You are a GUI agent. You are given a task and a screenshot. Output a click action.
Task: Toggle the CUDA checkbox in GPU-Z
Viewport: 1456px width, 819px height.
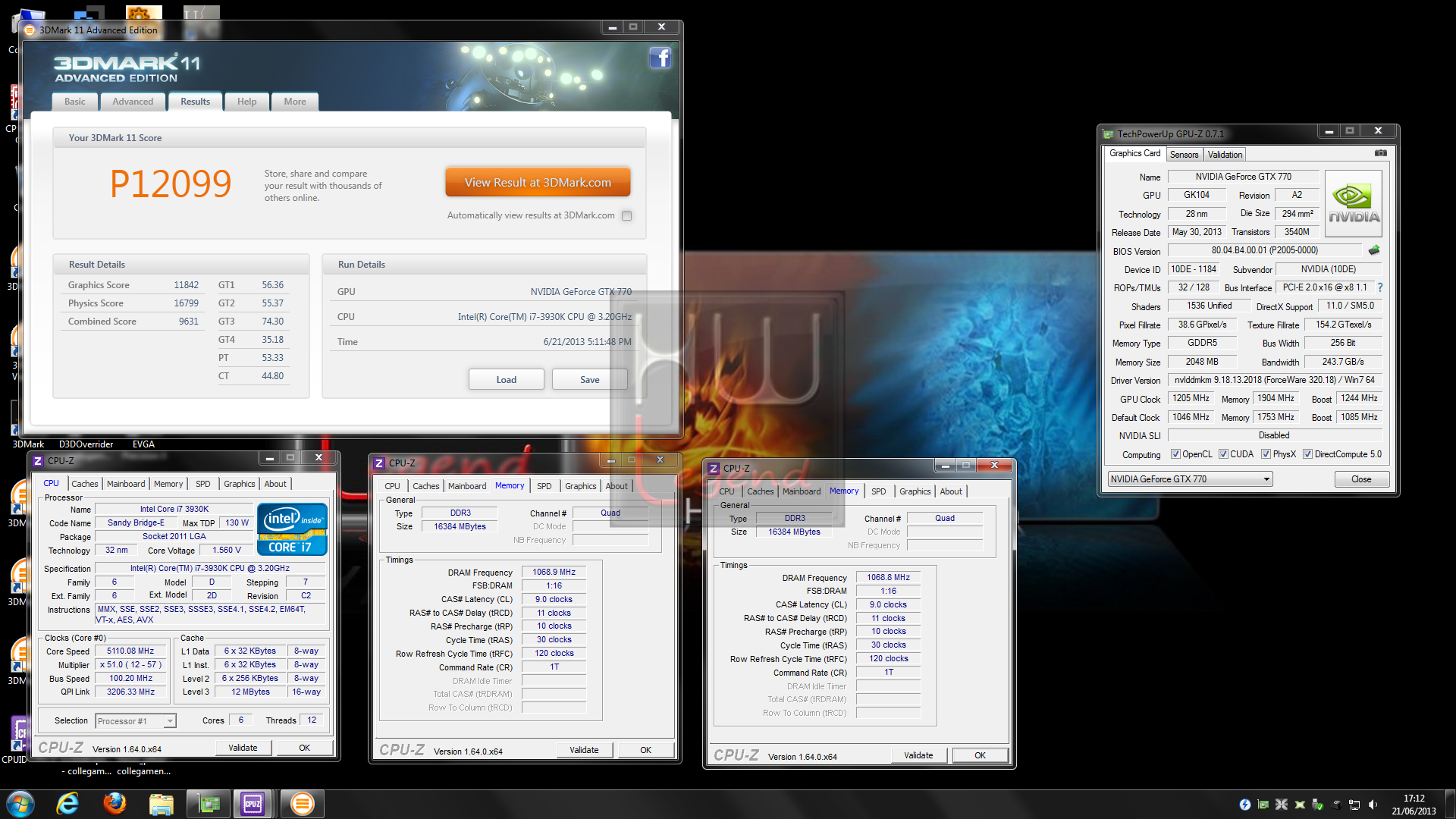[x=1223, y=454]
